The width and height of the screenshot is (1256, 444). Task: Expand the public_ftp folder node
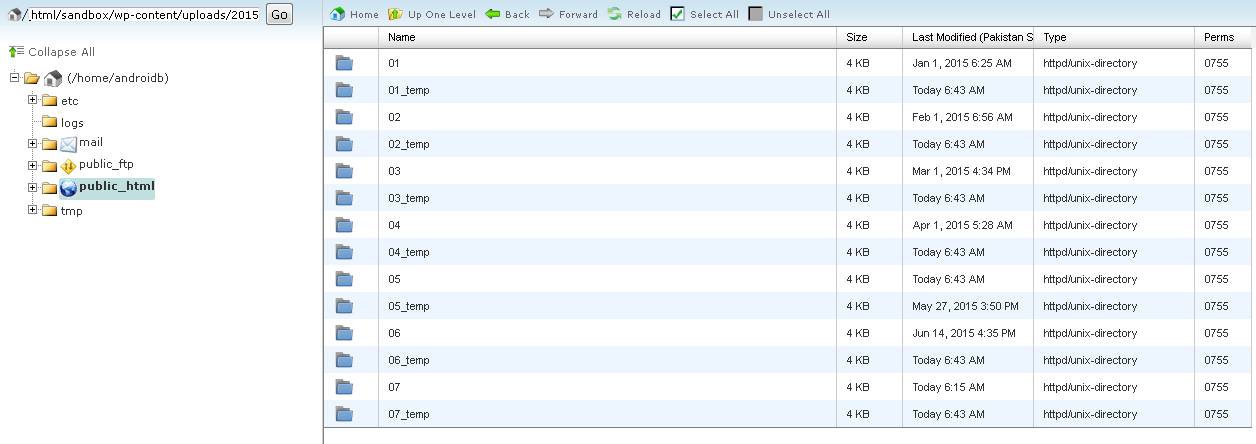[33, 164]
